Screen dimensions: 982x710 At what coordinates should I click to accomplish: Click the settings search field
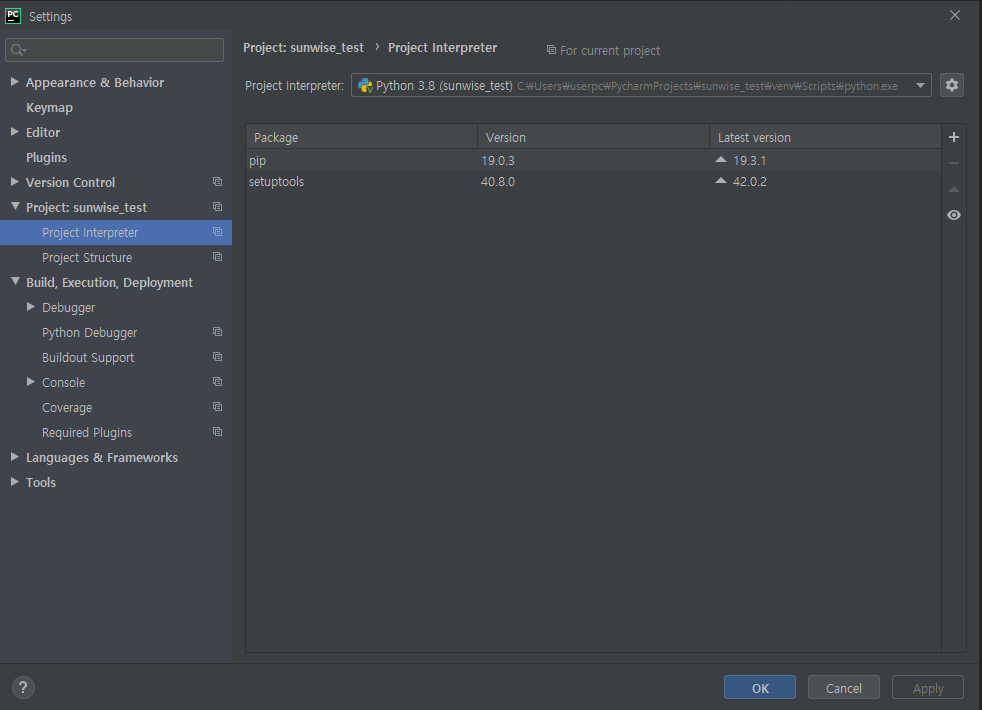[x=115, y=50]
